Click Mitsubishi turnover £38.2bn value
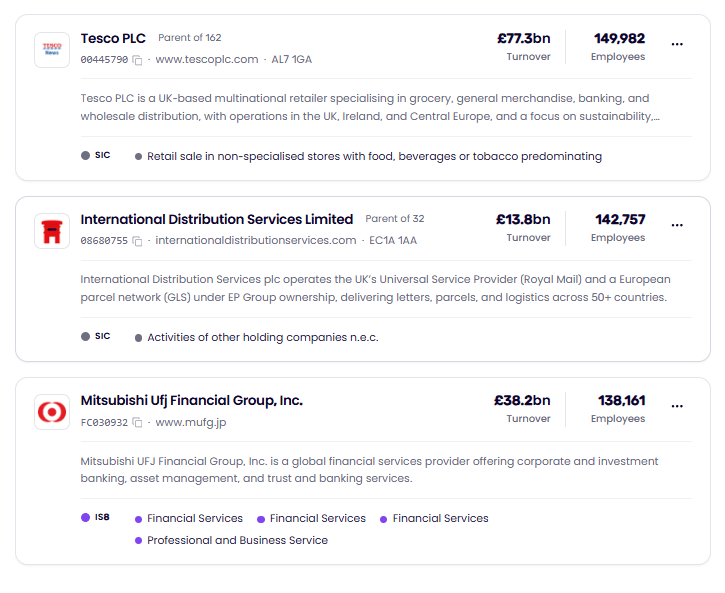The image size is (725, 593). coord(522,400)
